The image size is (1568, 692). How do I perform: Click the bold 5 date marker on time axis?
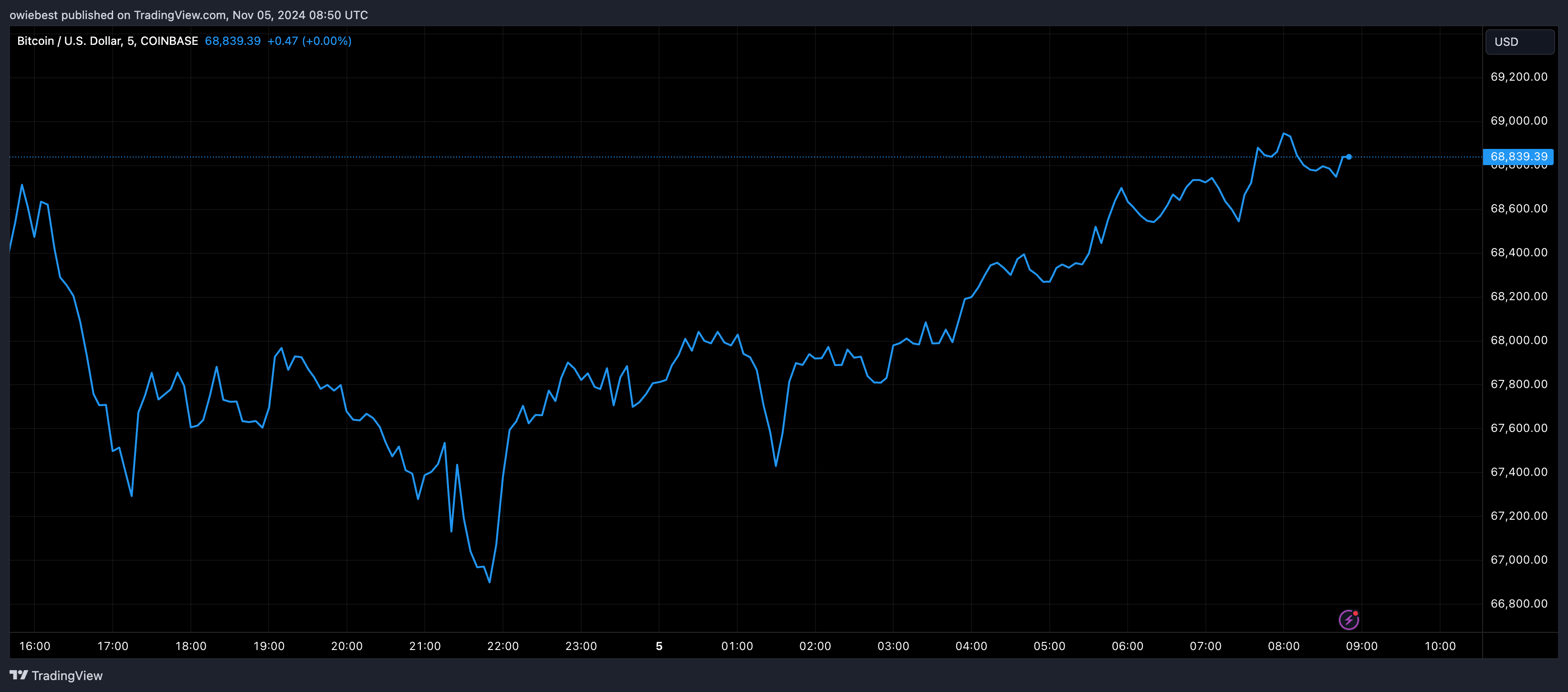point(659,646)
